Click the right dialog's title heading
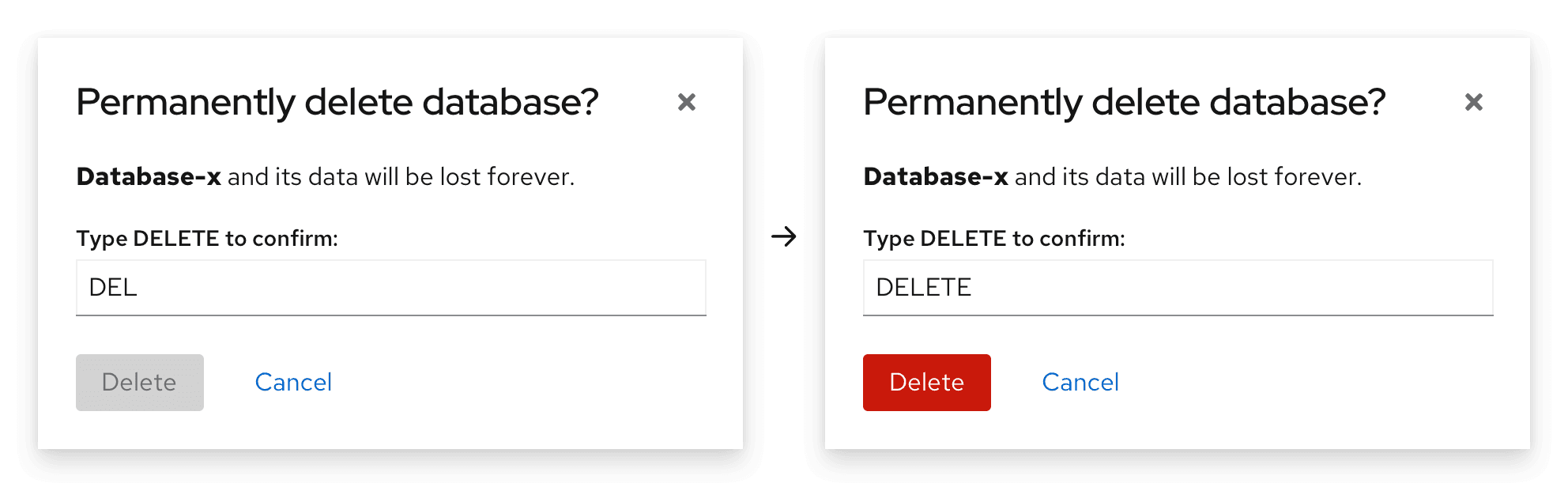1568x487 pixels. pos(1124,103)
